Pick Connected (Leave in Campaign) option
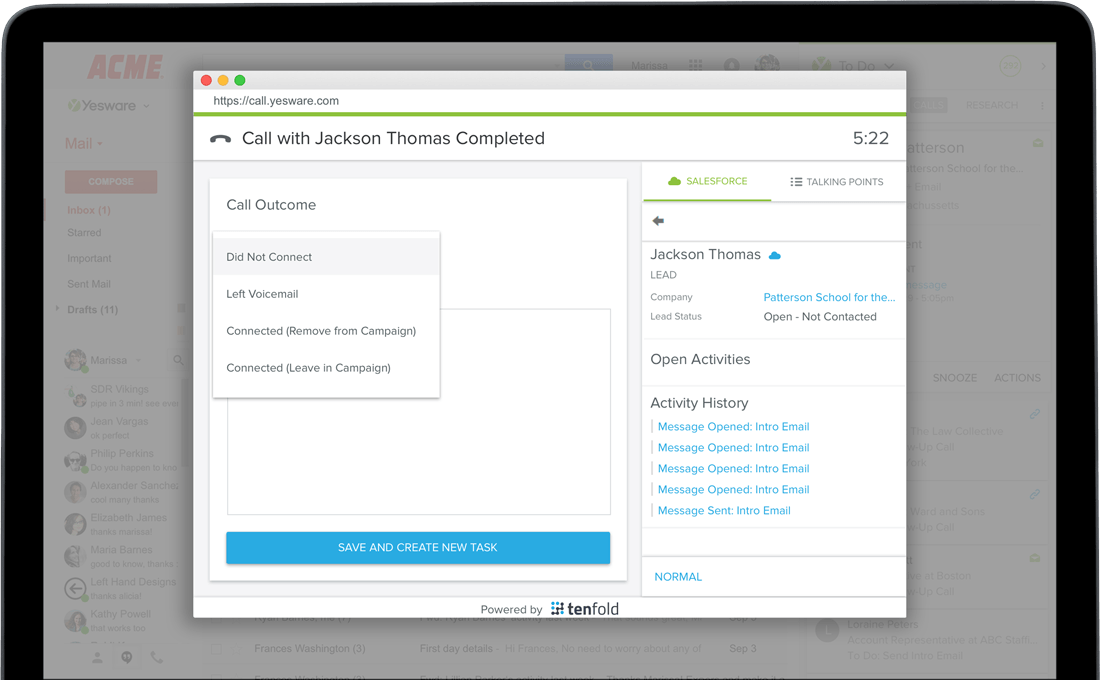The width and height of the screenshot is (1100, 680). [326, 368]
